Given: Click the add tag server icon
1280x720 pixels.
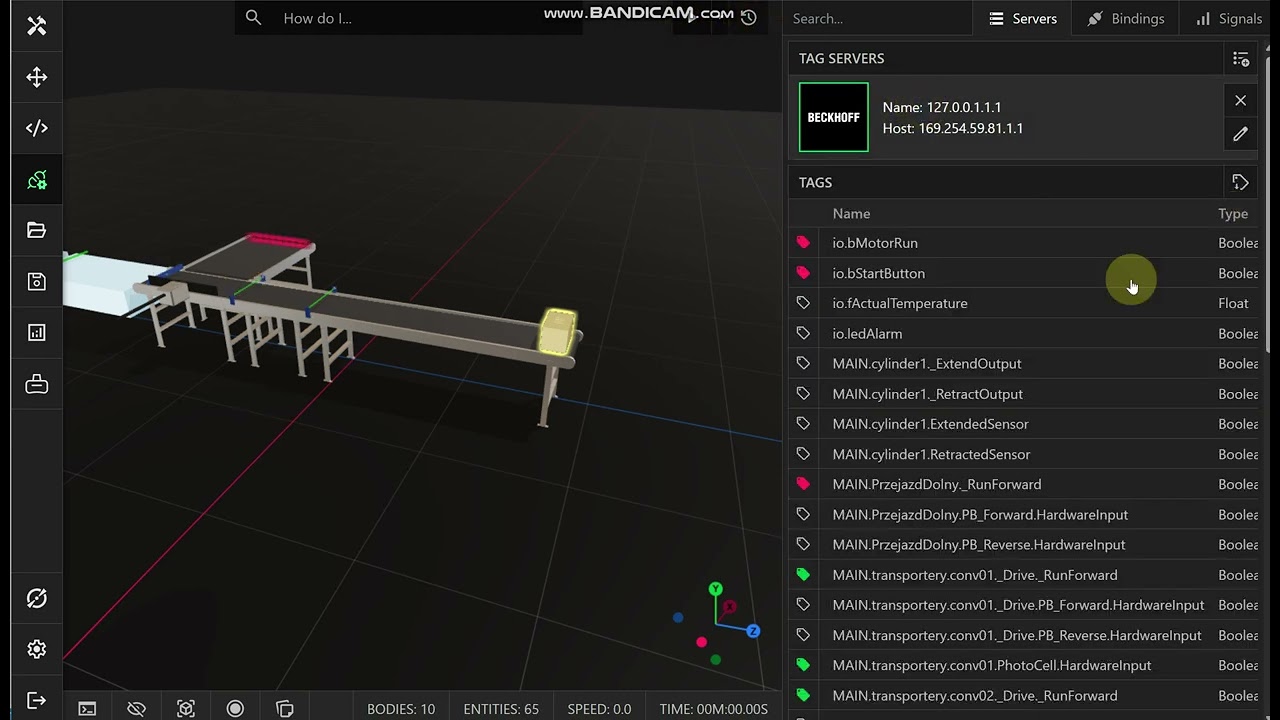Looking at the screenshot, I should [1240, 59].
